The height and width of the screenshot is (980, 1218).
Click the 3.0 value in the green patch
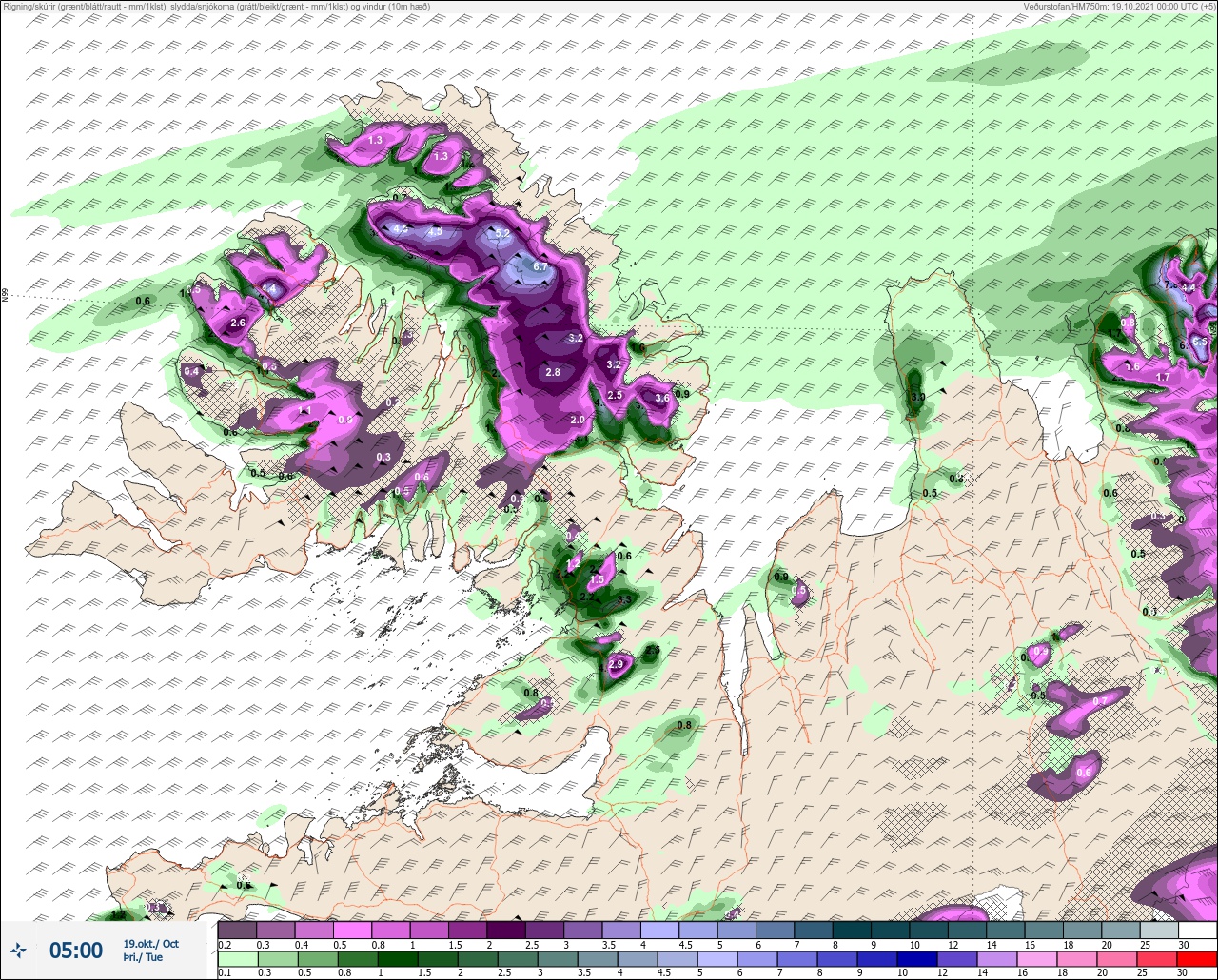coord(917,397)
